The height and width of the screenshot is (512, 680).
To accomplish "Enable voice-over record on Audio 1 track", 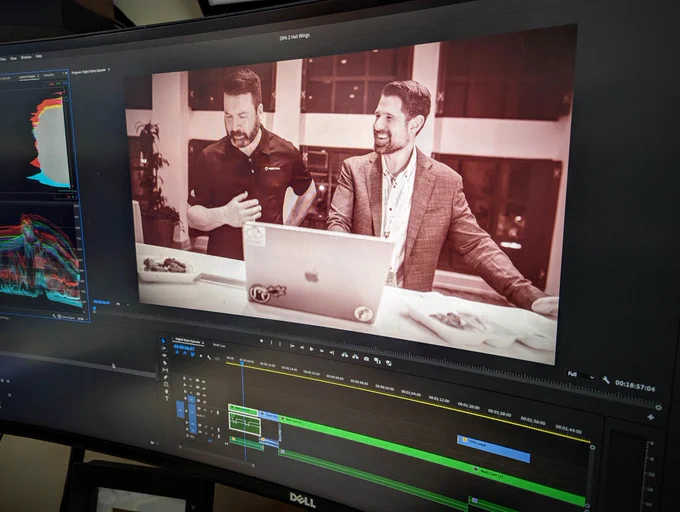I will tap(218, 413).
